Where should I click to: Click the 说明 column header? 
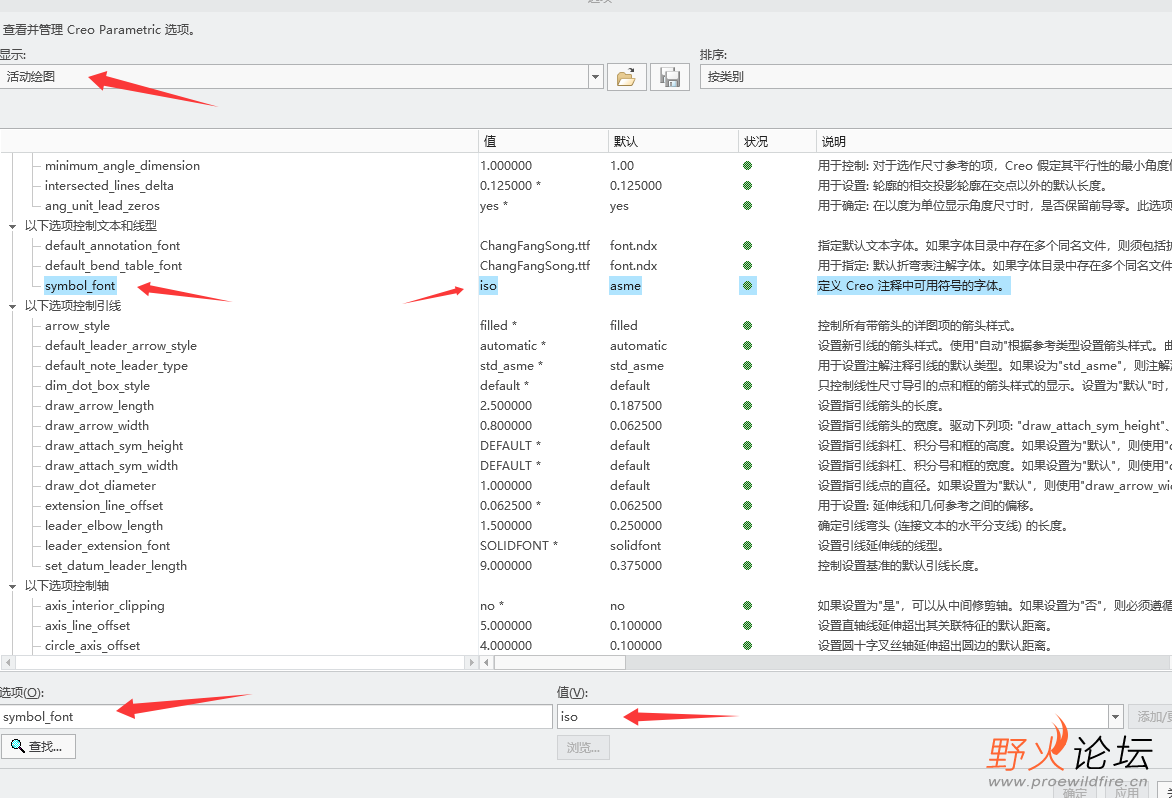(994, 141)
